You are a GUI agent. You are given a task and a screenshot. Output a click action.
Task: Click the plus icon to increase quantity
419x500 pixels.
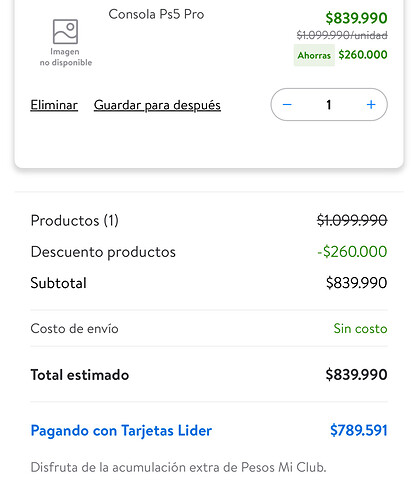pyautogui.click(x=371, y=105)
